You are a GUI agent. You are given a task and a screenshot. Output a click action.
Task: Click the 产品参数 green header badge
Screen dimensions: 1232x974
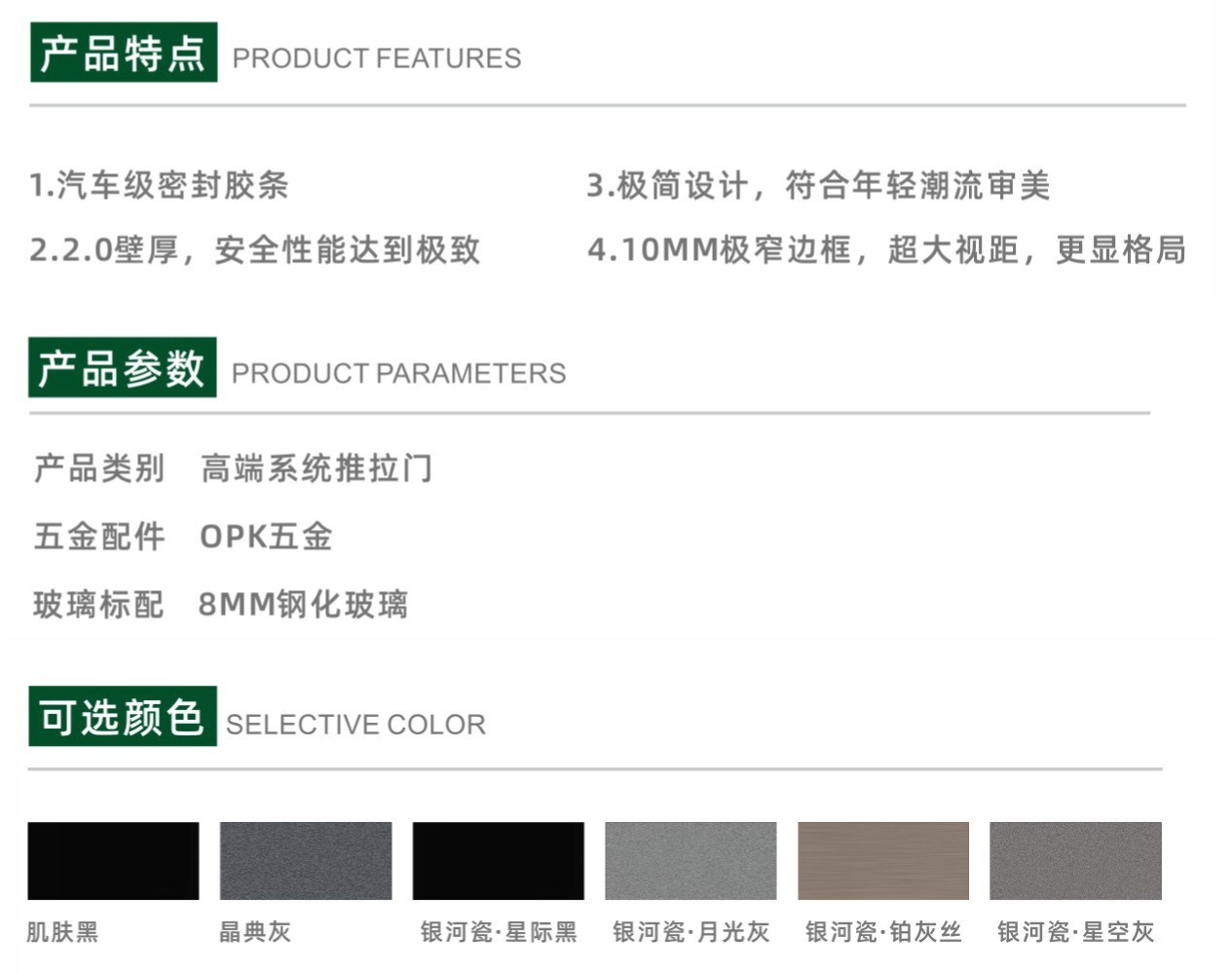[x=123, y=367]
